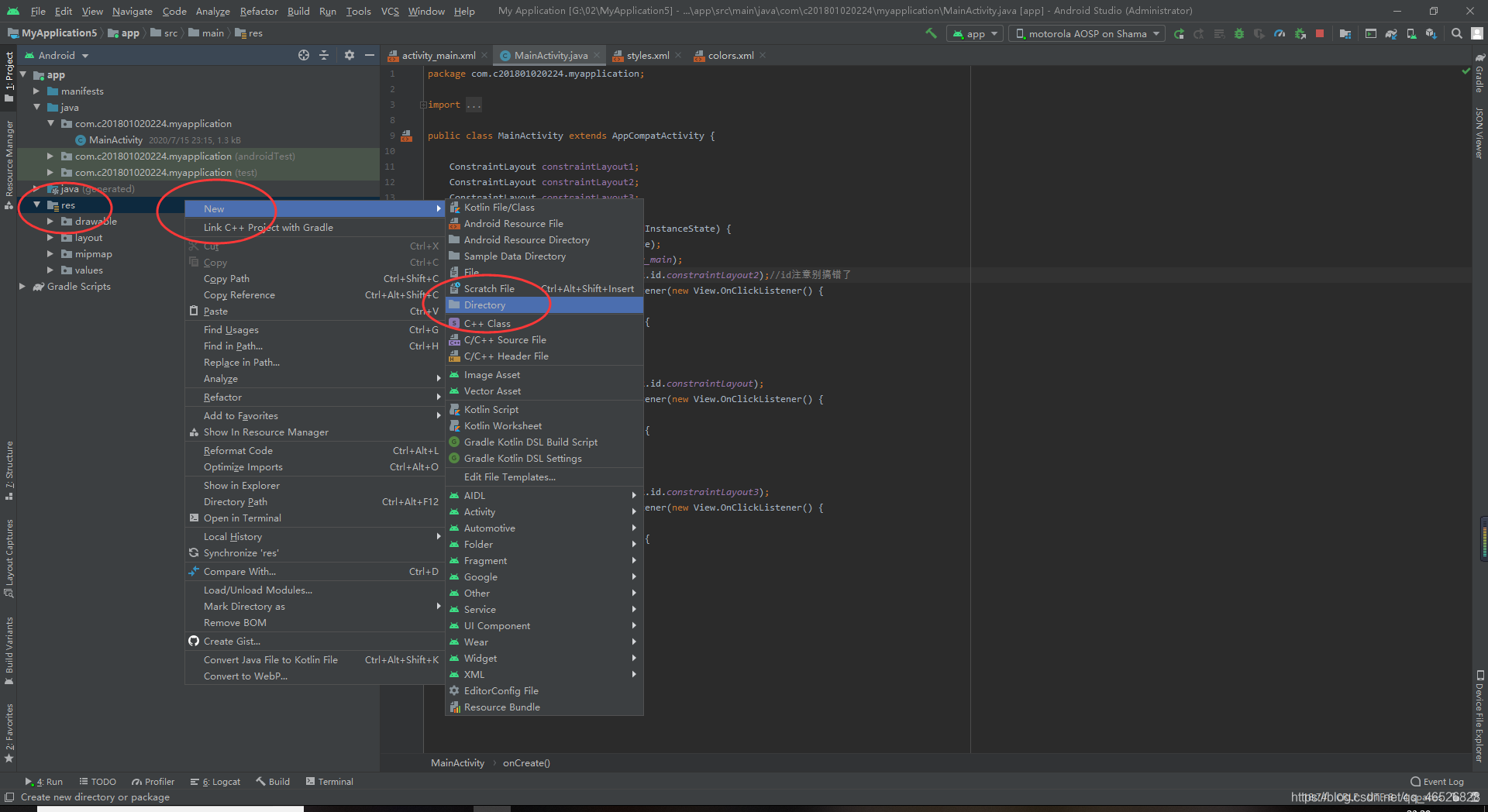Expand the Gradle Scripts node arrow
Viewport: 1488px width, 812px height.
coord(22,287)
